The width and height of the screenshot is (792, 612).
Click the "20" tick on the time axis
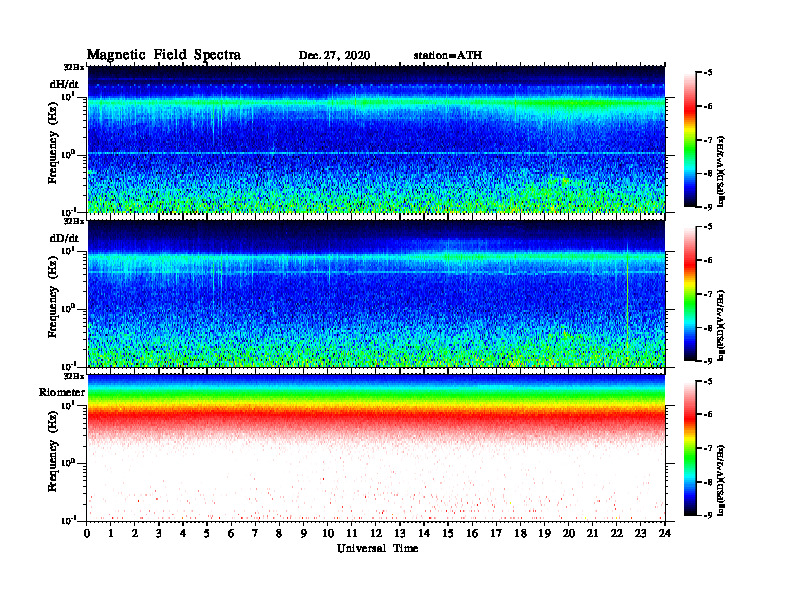tap(569, 534)
